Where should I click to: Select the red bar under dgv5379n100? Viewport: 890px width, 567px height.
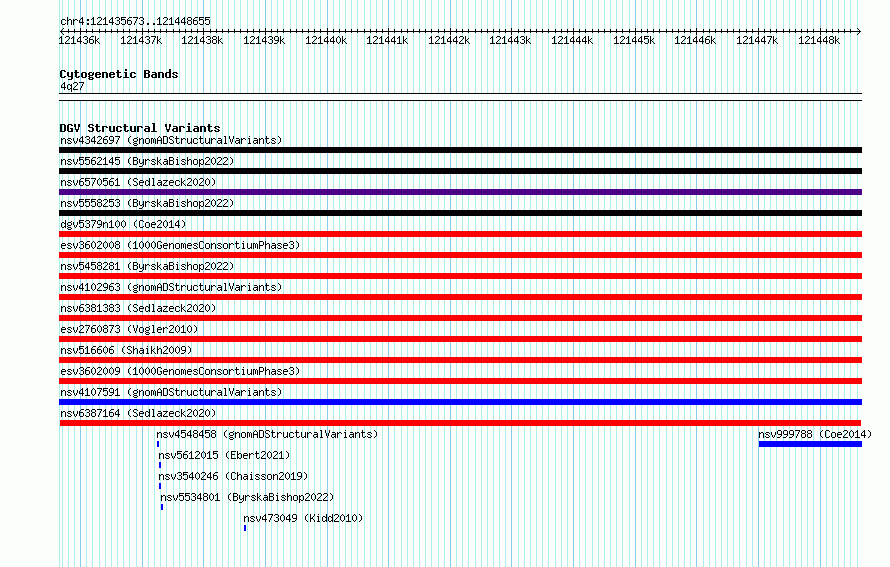(460, 234)
